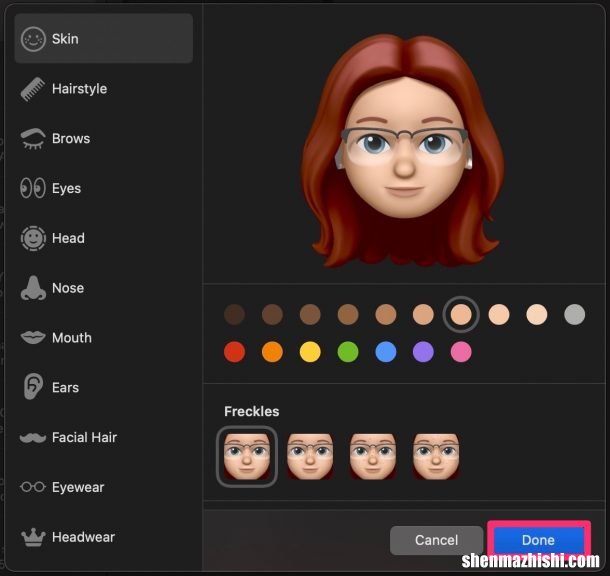Open the Headwear category label
Viewport: 610px width, 576px height.
84,537
